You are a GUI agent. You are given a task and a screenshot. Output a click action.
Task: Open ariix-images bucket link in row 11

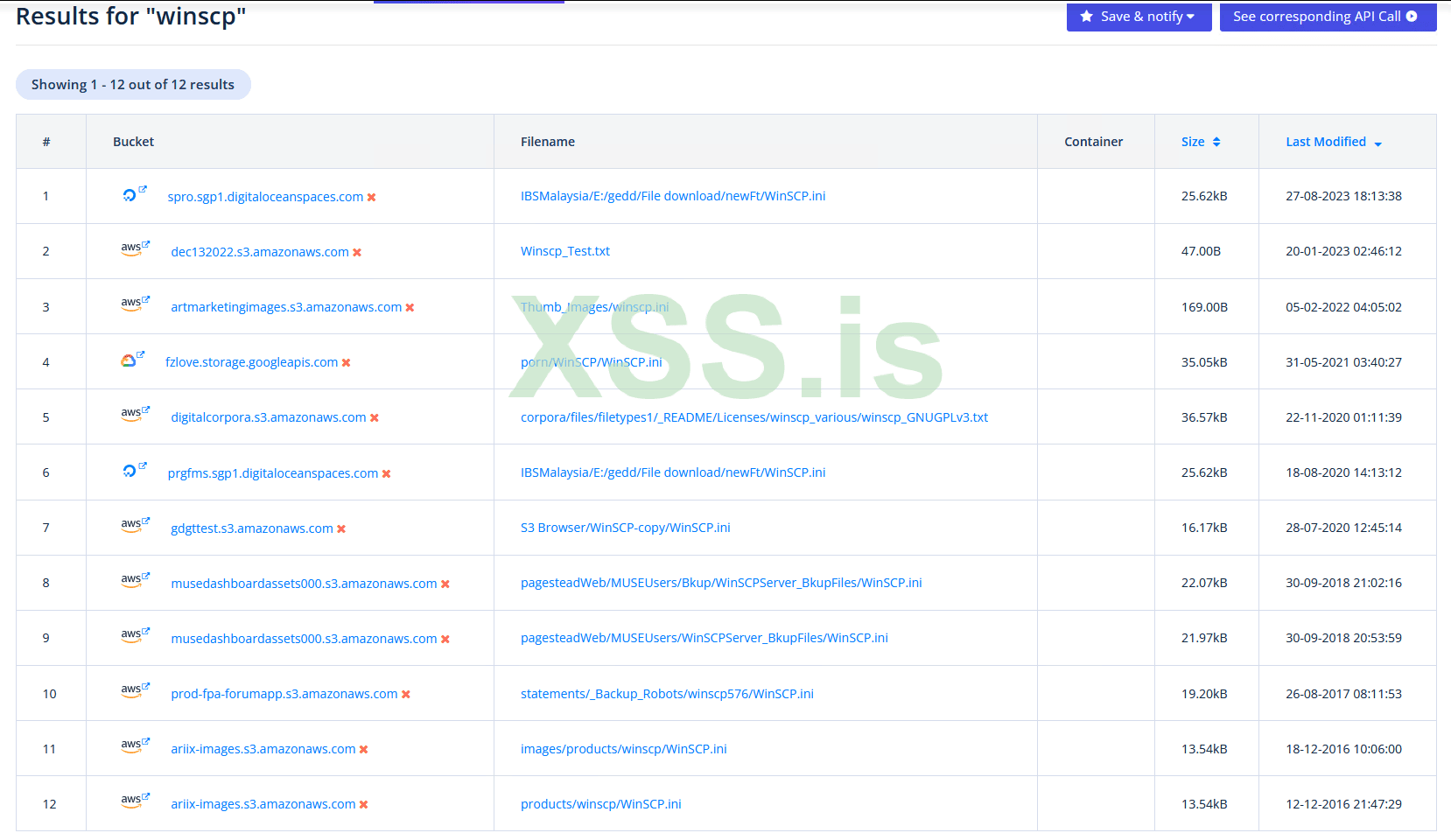coord(263,749)
